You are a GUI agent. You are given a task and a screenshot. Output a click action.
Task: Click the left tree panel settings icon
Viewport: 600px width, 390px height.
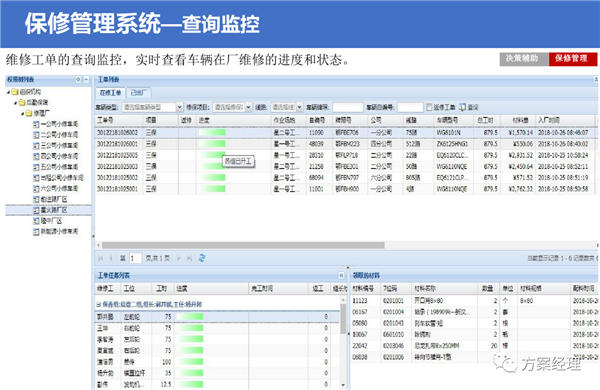tap(78, 79)
